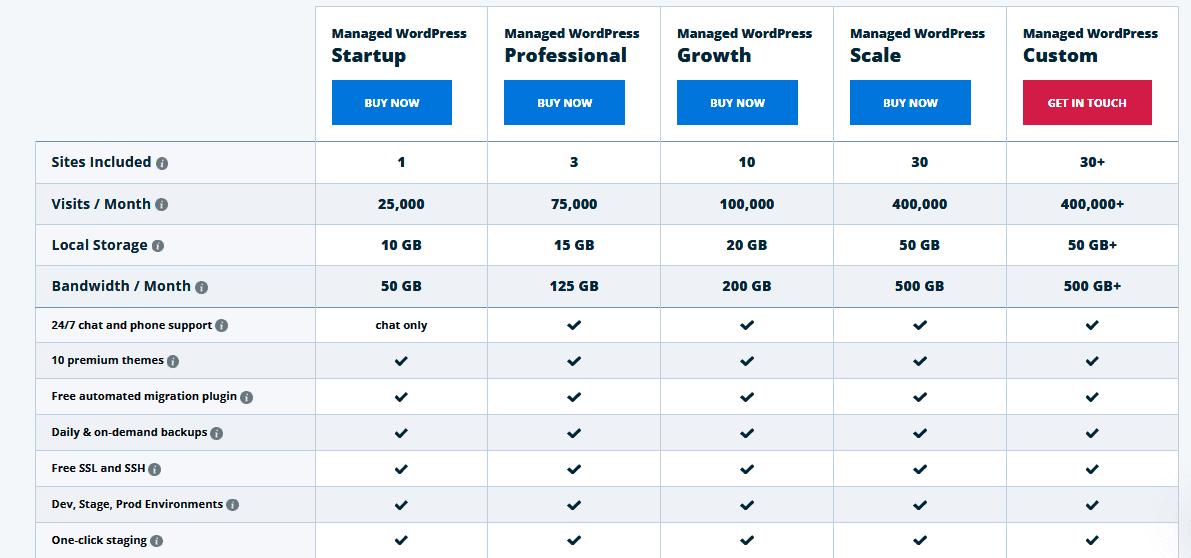Click the Managed WordPress Professional heading
This screenshot has width=1191, height=558.
coord(572,46)
